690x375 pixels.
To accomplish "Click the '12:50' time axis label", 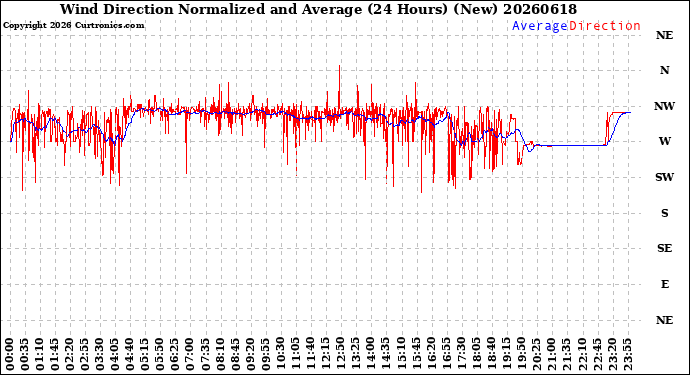I will [341, 355].
